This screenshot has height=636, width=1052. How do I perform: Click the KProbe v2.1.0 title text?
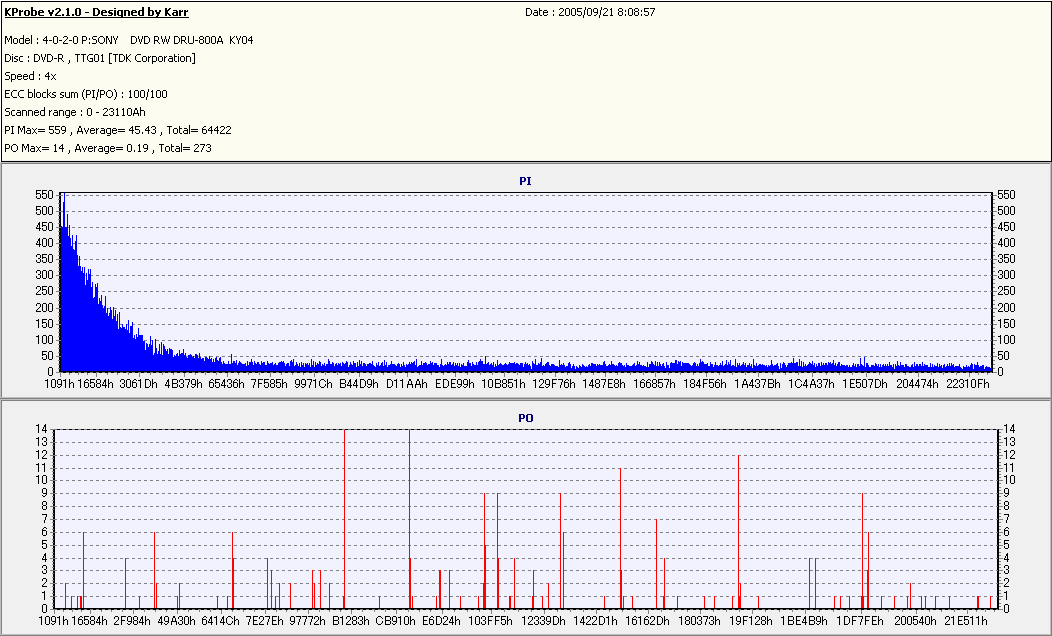point(96,12)
